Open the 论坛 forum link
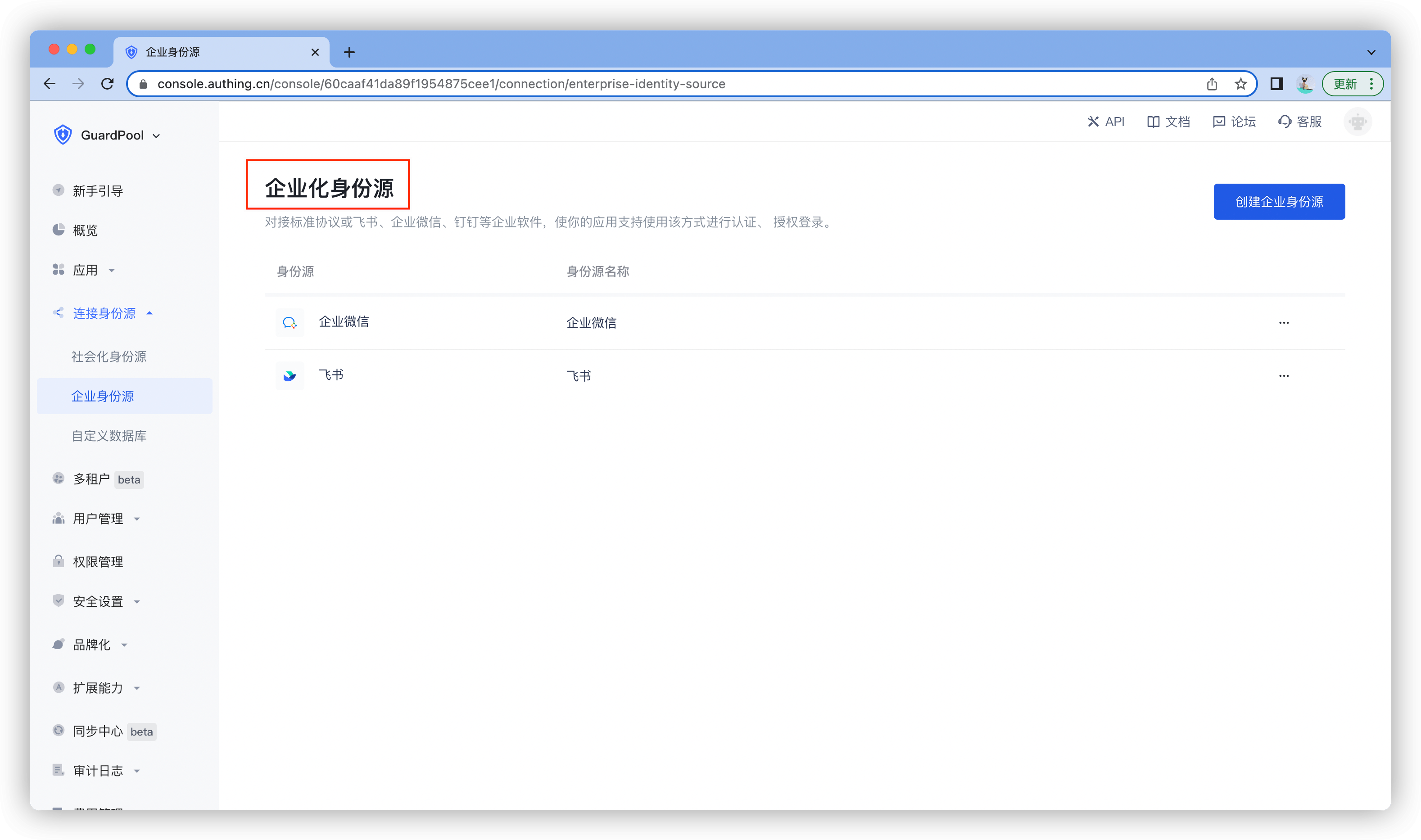Screen dimensions: 1421x840 click(x=1234, y=122)
